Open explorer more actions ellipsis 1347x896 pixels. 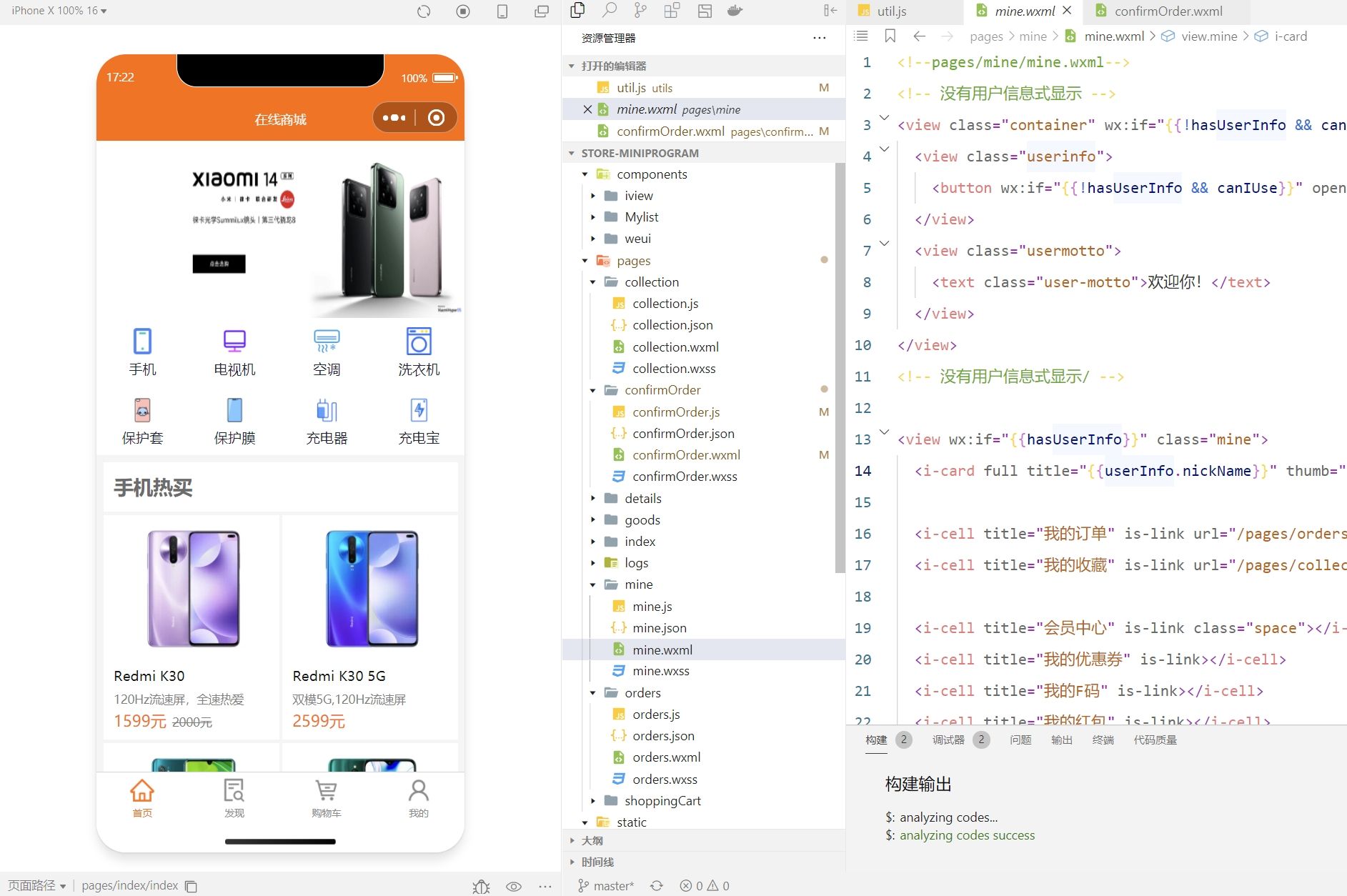pyautogui.click(x=819, y=38)
